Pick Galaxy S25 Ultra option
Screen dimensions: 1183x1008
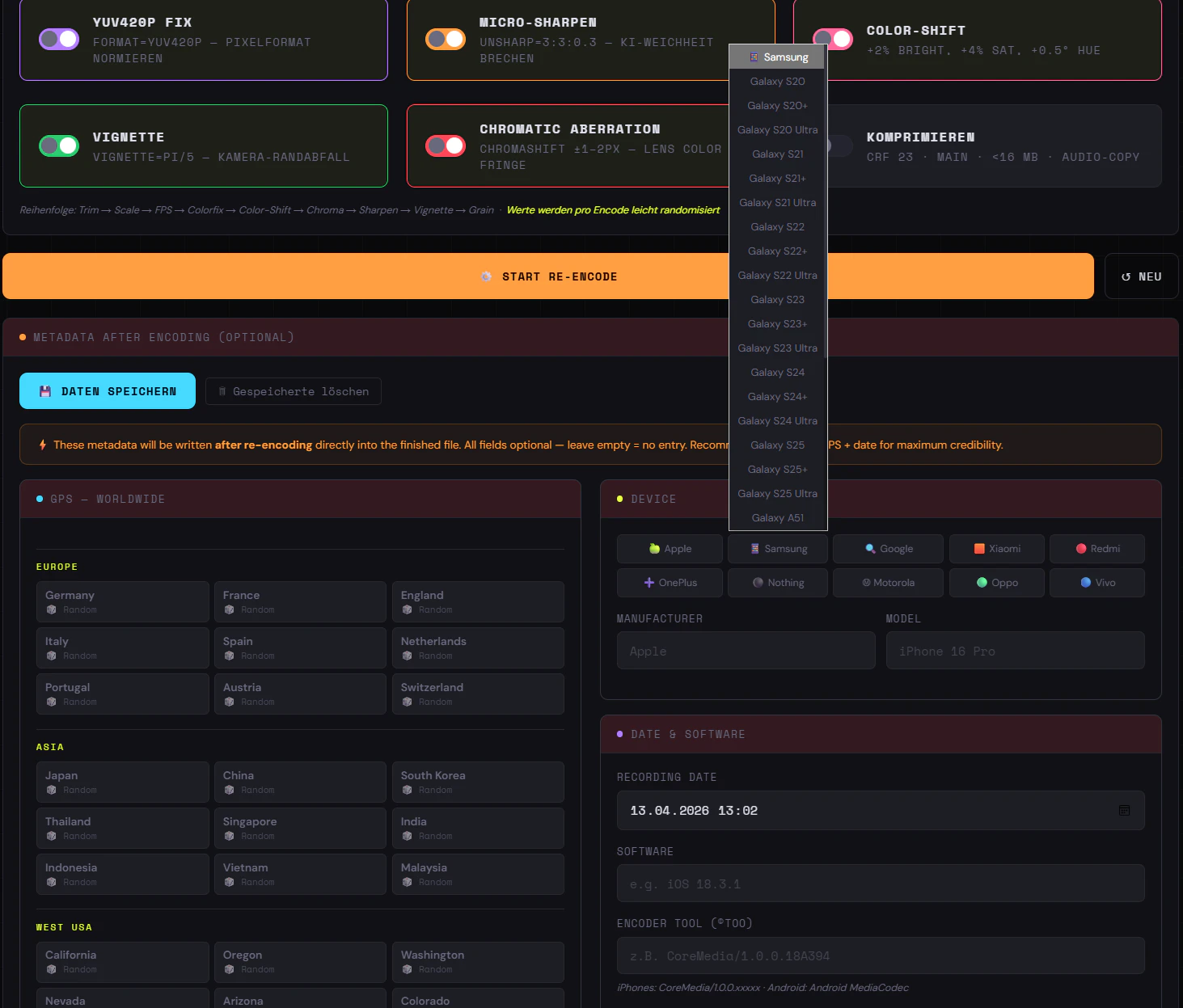click(x=777, y=493)
